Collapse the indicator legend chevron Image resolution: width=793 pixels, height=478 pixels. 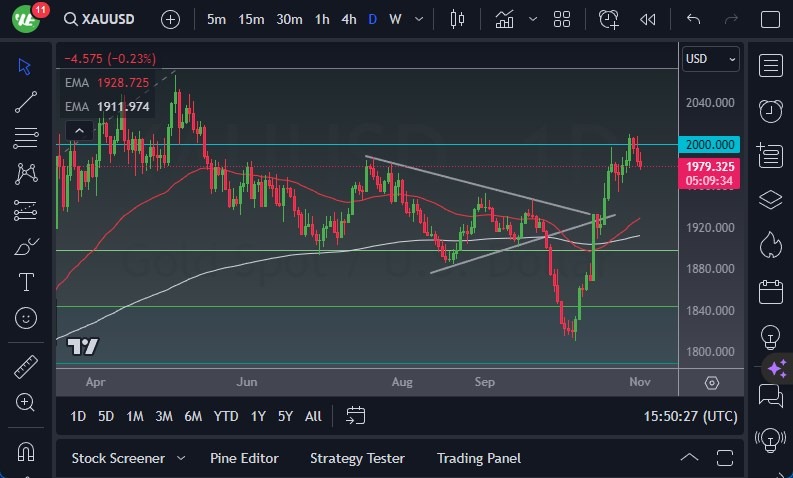pos(78,130)
